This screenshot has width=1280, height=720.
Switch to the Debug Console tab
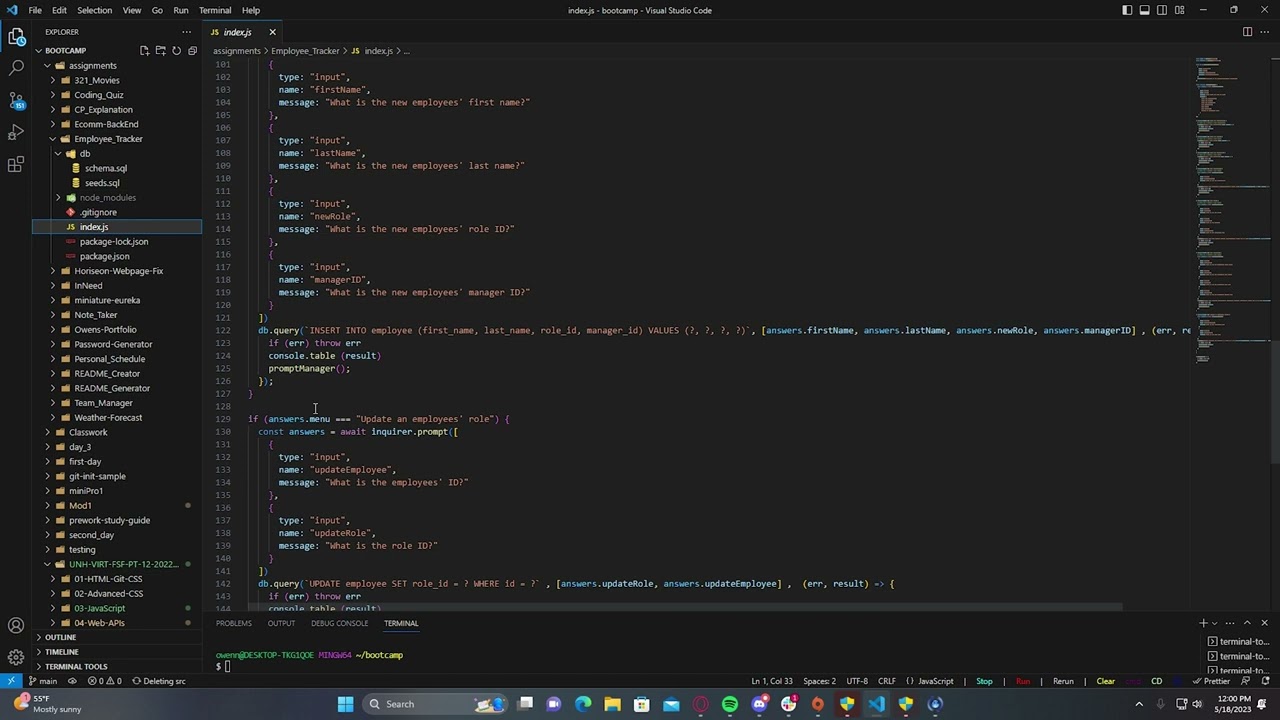339,623
